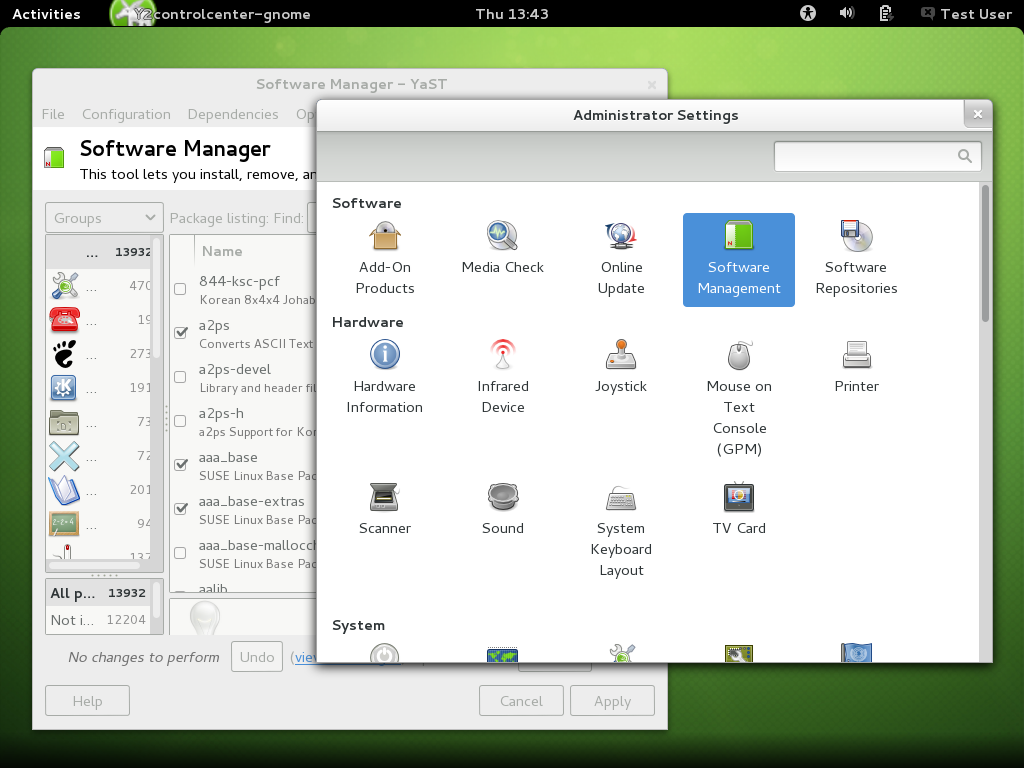The image size is (1024, 768).
Task: Open the TV Card configuration
Action: (739, 509)
